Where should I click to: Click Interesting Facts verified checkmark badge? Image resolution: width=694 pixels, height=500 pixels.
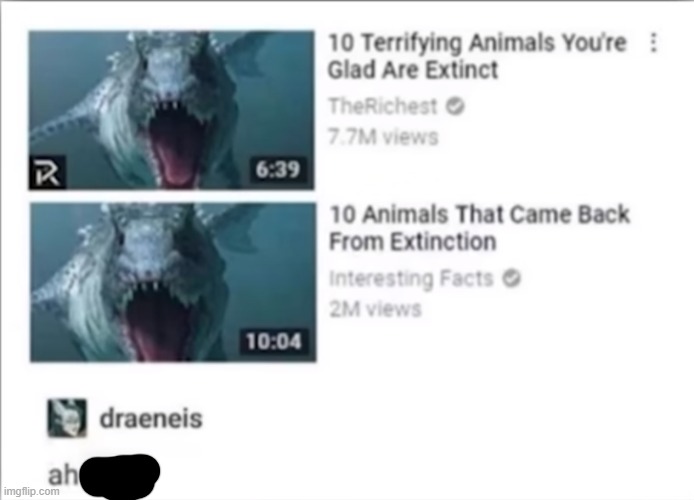click(512, 278)
